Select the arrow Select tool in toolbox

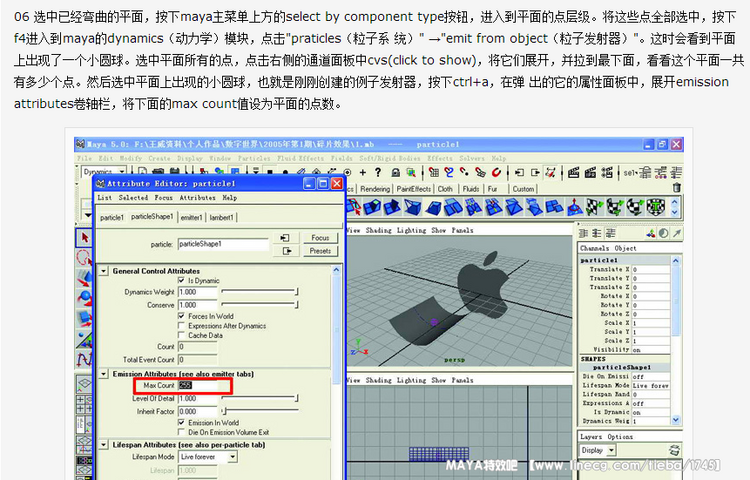[x=84, y=238]
